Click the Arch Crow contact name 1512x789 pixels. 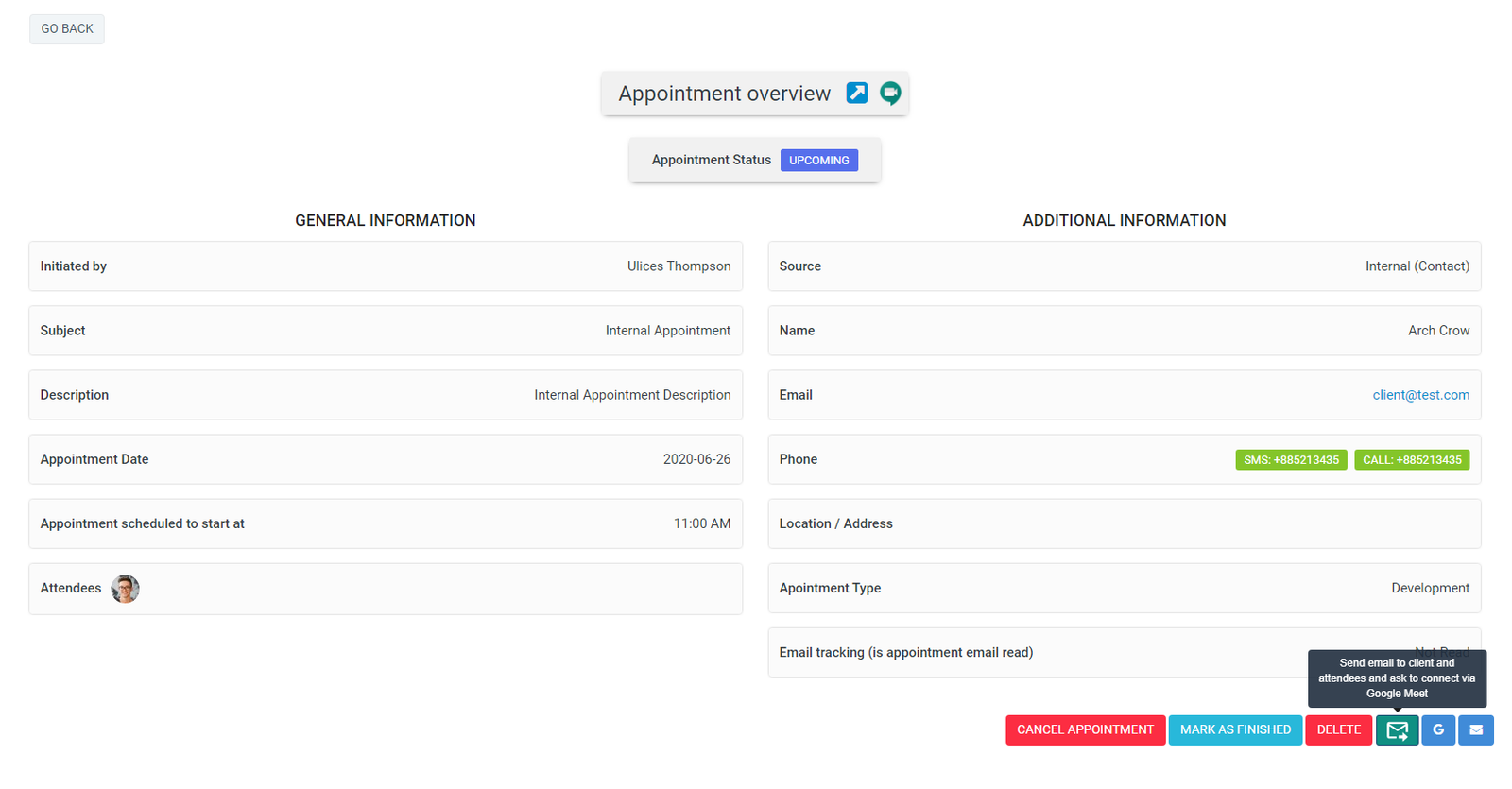coord(1438,331)
